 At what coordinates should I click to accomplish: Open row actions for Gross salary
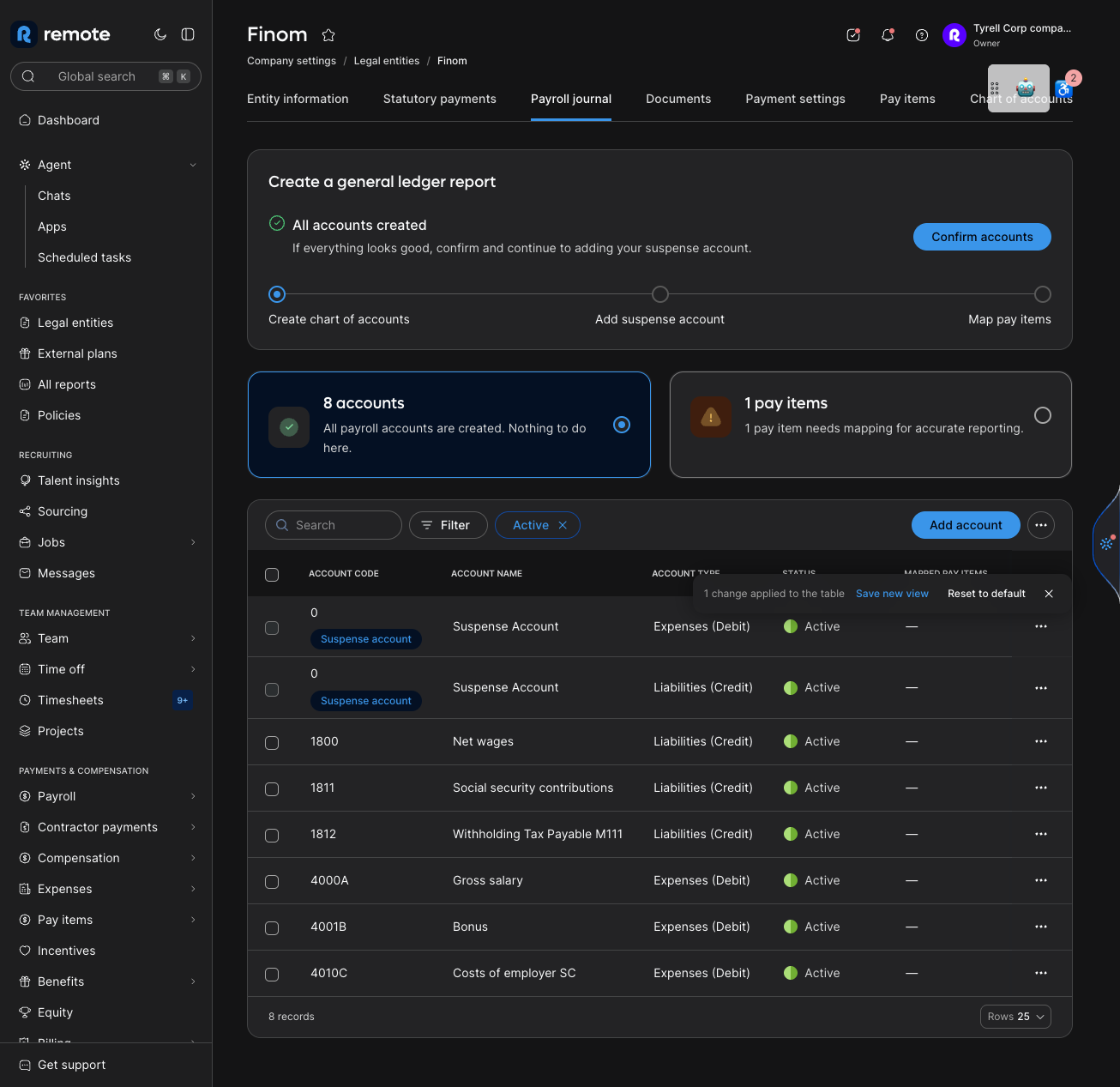click(1041, 880)
